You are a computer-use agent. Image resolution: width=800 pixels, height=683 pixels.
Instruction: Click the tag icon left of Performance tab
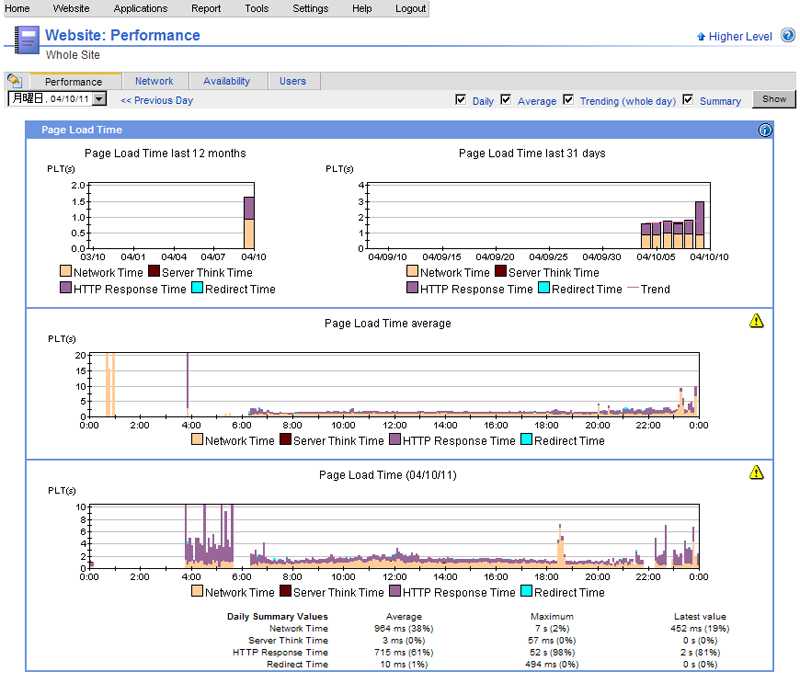15,81
